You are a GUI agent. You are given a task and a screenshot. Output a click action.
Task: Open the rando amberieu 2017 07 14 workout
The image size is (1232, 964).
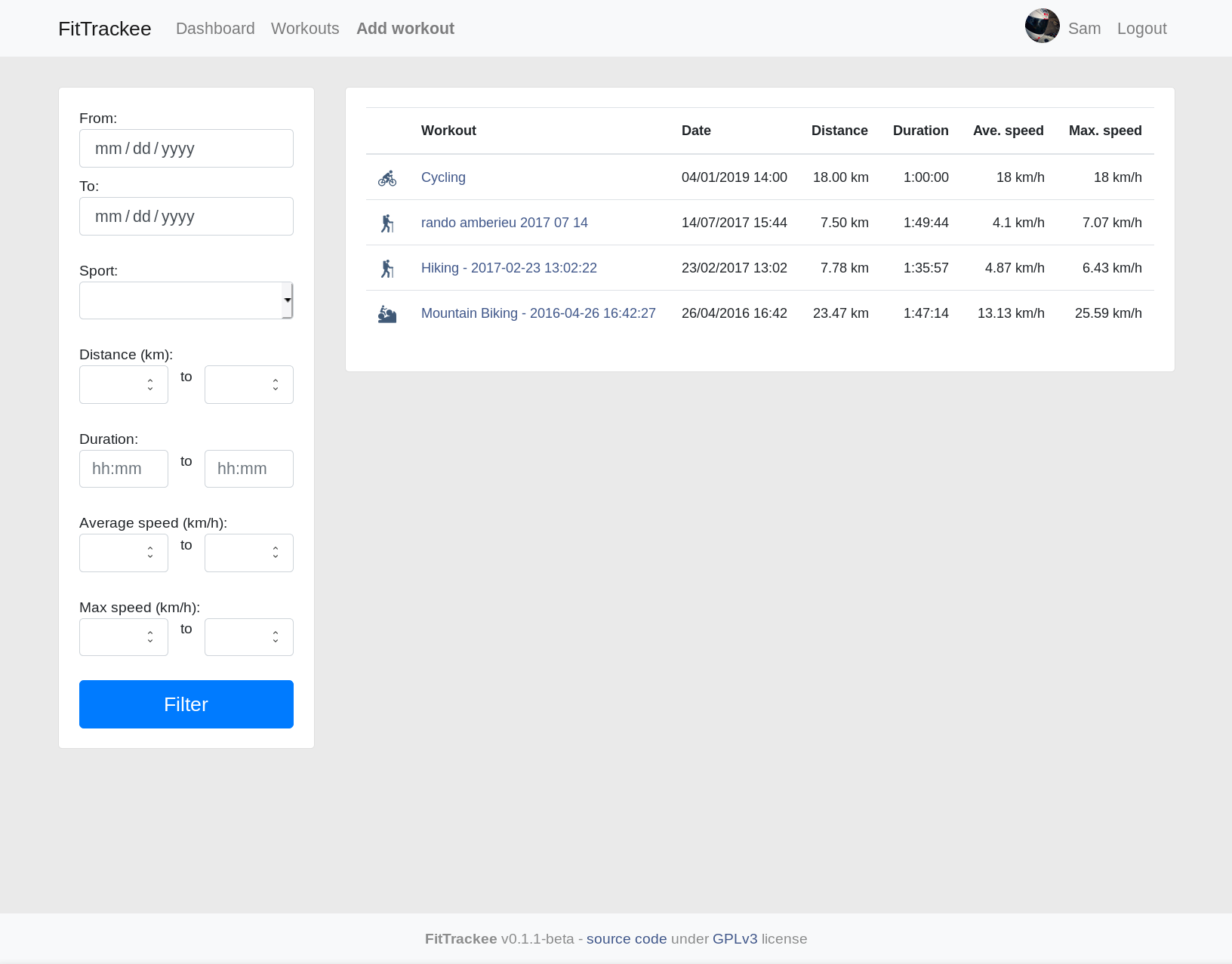coord(504,223)
